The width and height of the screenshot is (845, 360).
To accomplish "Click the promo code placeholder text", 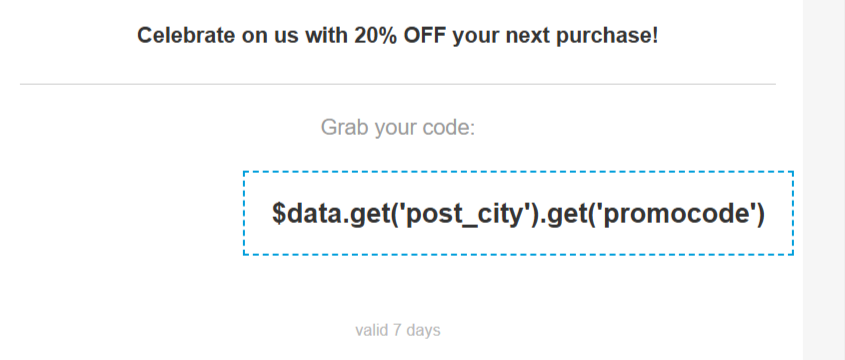I will pos(518,213).
